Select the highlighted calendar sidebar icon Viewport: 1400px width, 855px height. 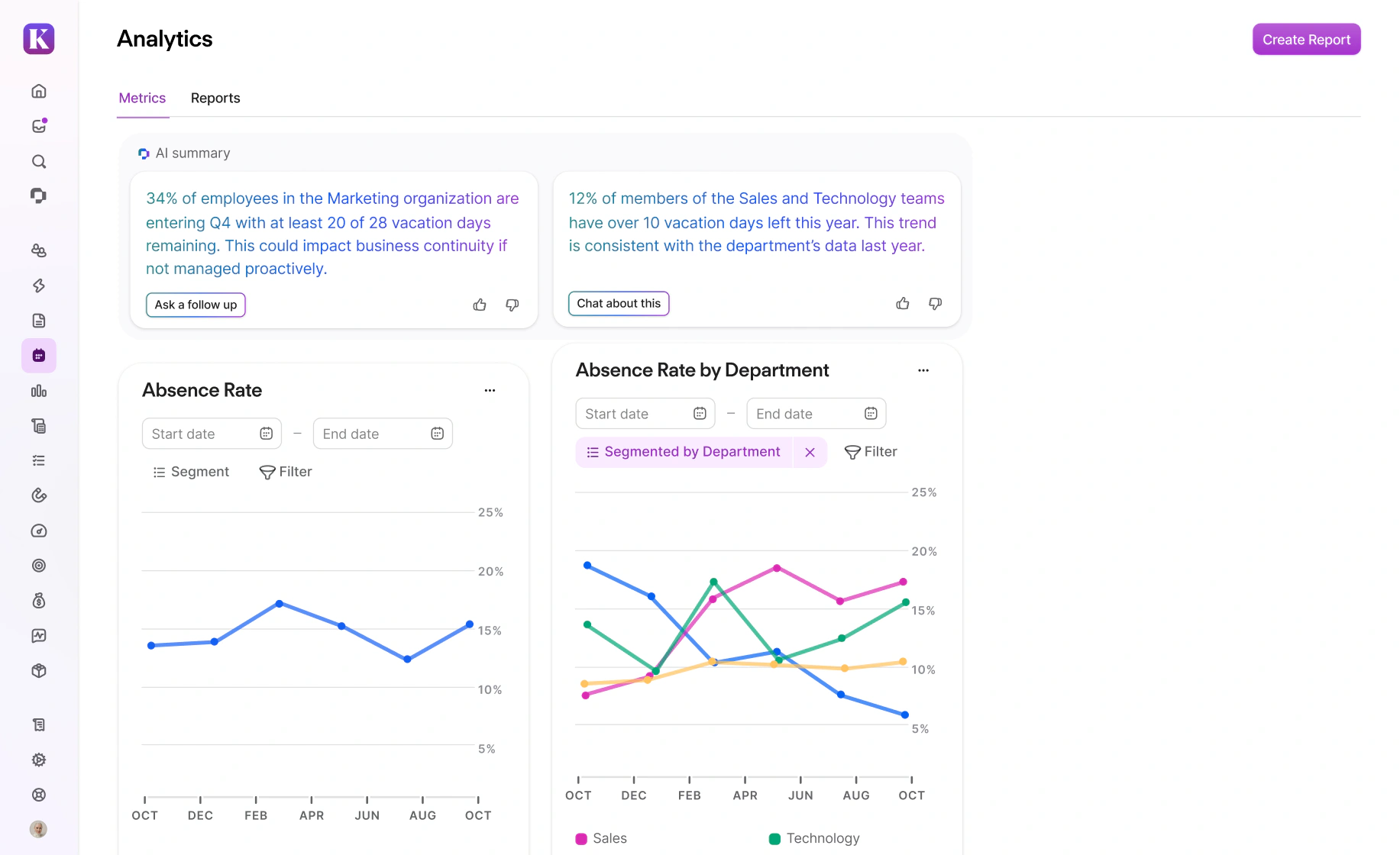(x=39, y=356)
